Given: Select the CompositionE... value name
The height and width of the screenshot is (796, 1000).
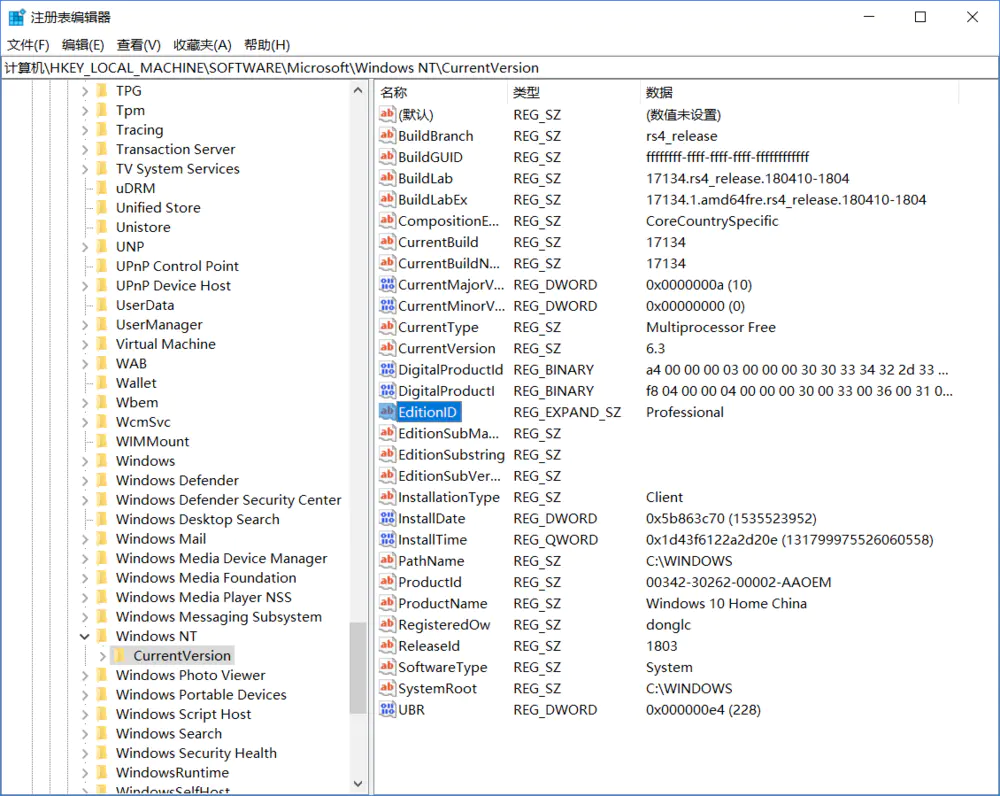Looking at the screenshot, I should click(x=448, y=221).
